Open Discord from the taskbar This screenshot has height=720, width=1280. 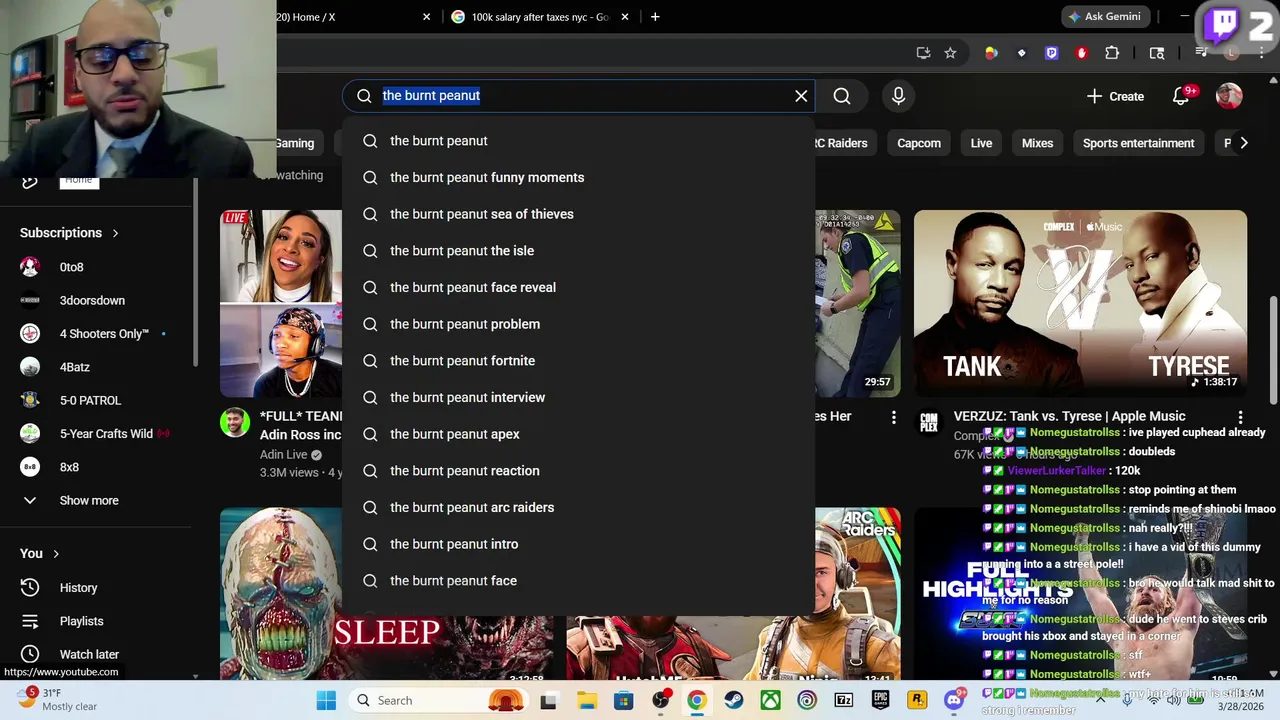[x=954, y=700]
